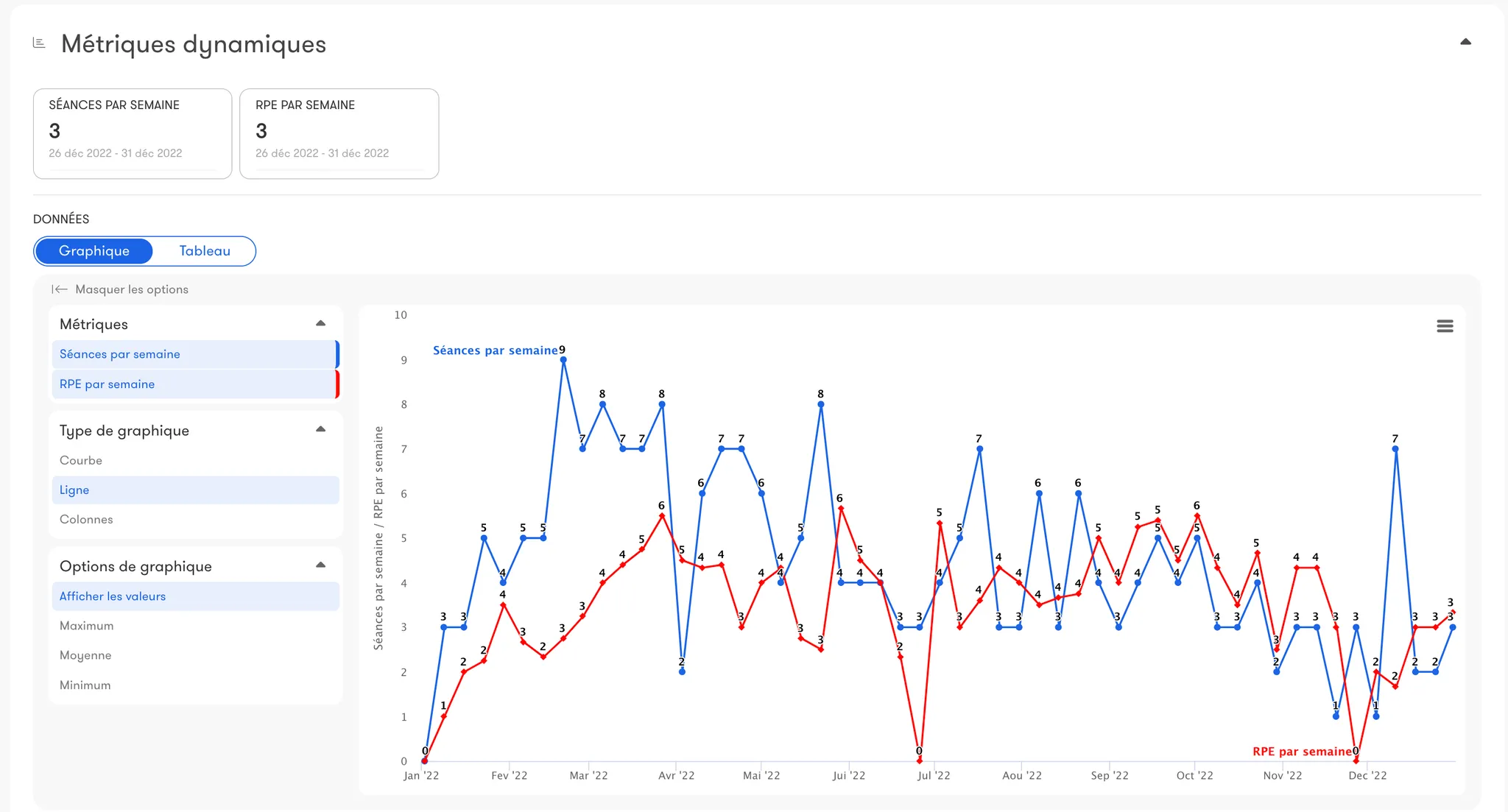The image size is (1508, 812).
Task: Click the red RPE par semaine series label
Action: point(1302,752)
